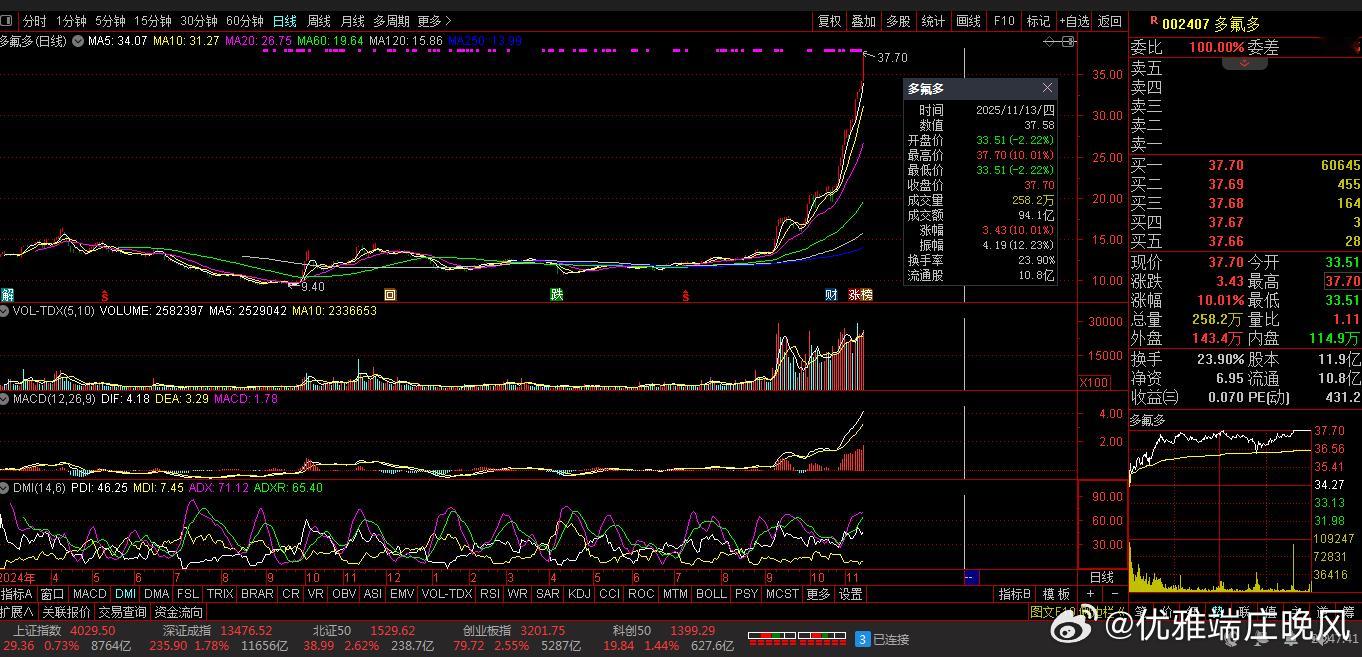The height and width of the screenshot is (657, 1362).
Task: Select the 日线 period
Action: [285, 21]
